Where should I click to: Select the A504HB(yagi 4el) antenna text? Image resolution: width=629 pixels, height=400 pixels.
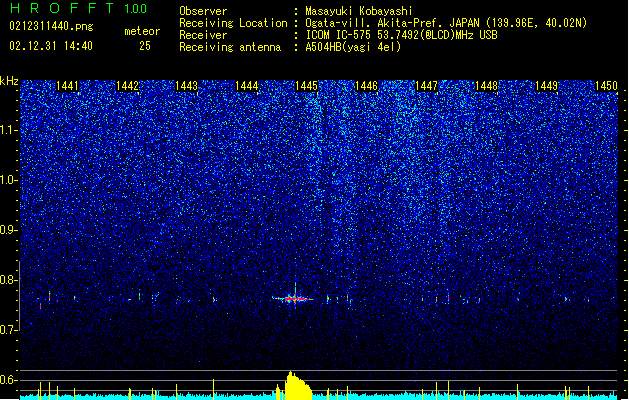pos(353,47)
